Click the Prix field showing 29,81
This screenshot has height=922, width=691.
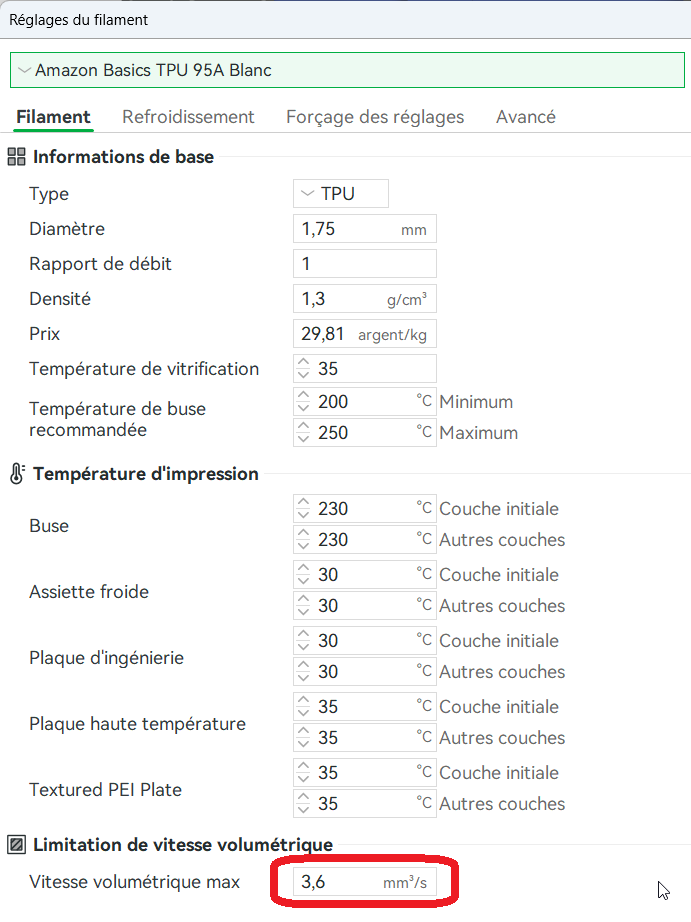[365, 334]
